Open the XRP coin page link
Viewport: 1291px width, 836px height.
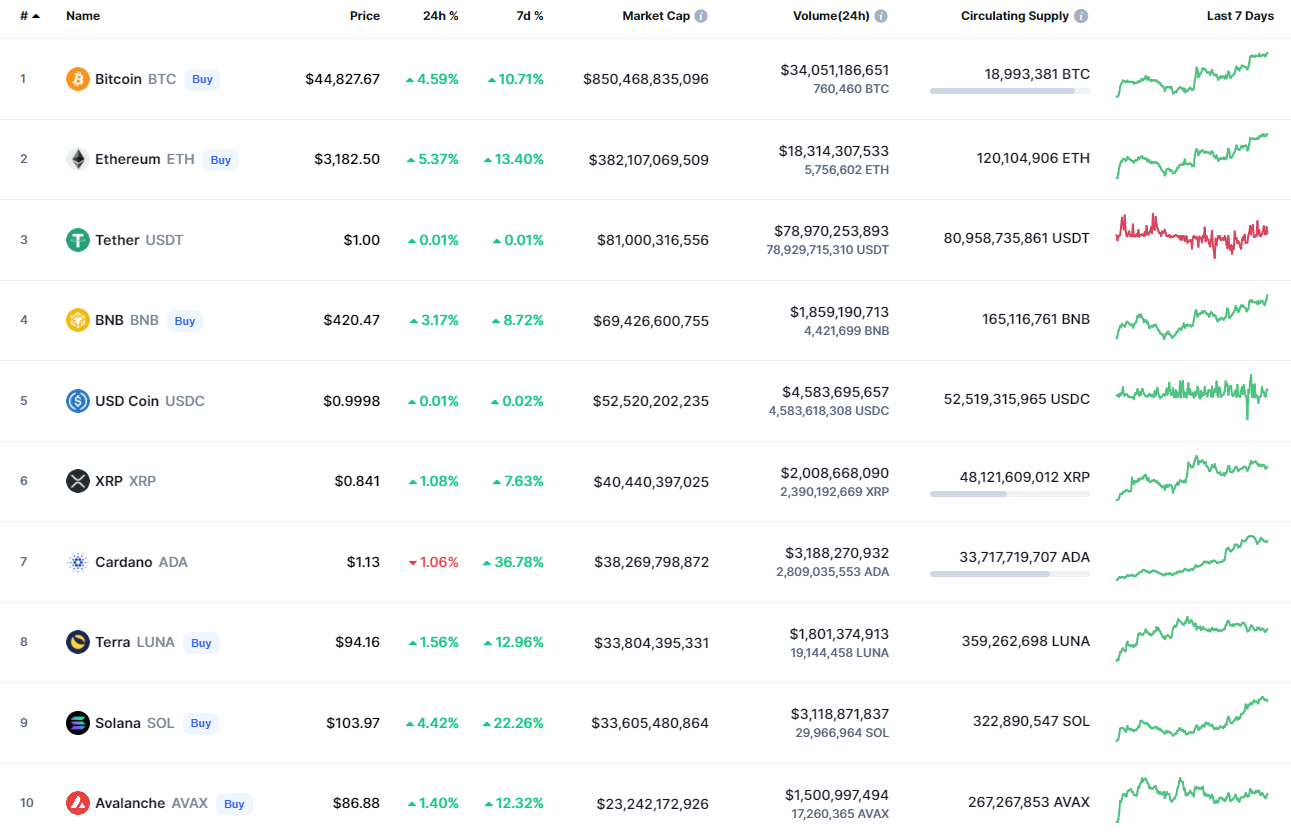109,481
